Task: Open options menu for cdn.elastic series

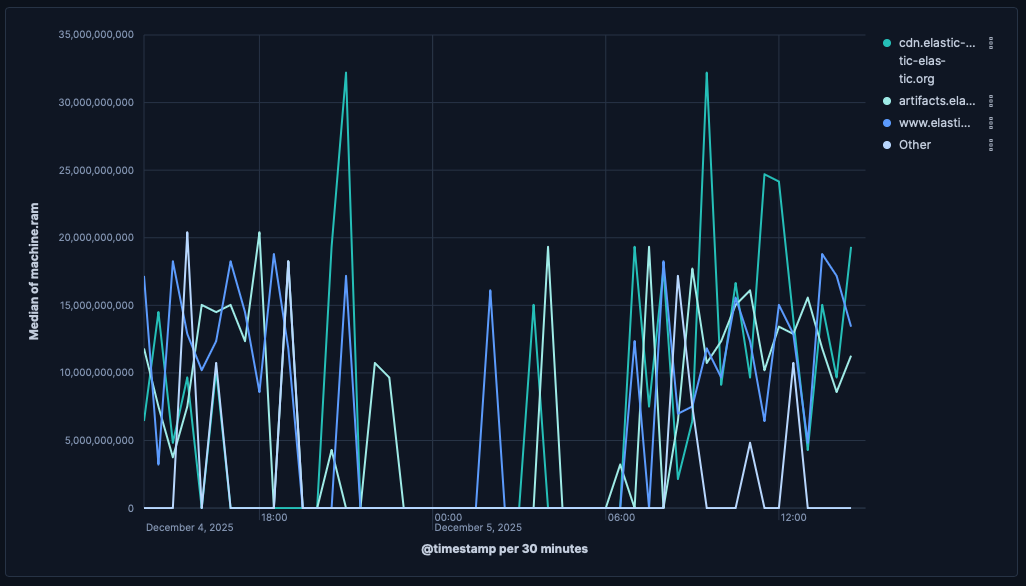Action: 990,43
